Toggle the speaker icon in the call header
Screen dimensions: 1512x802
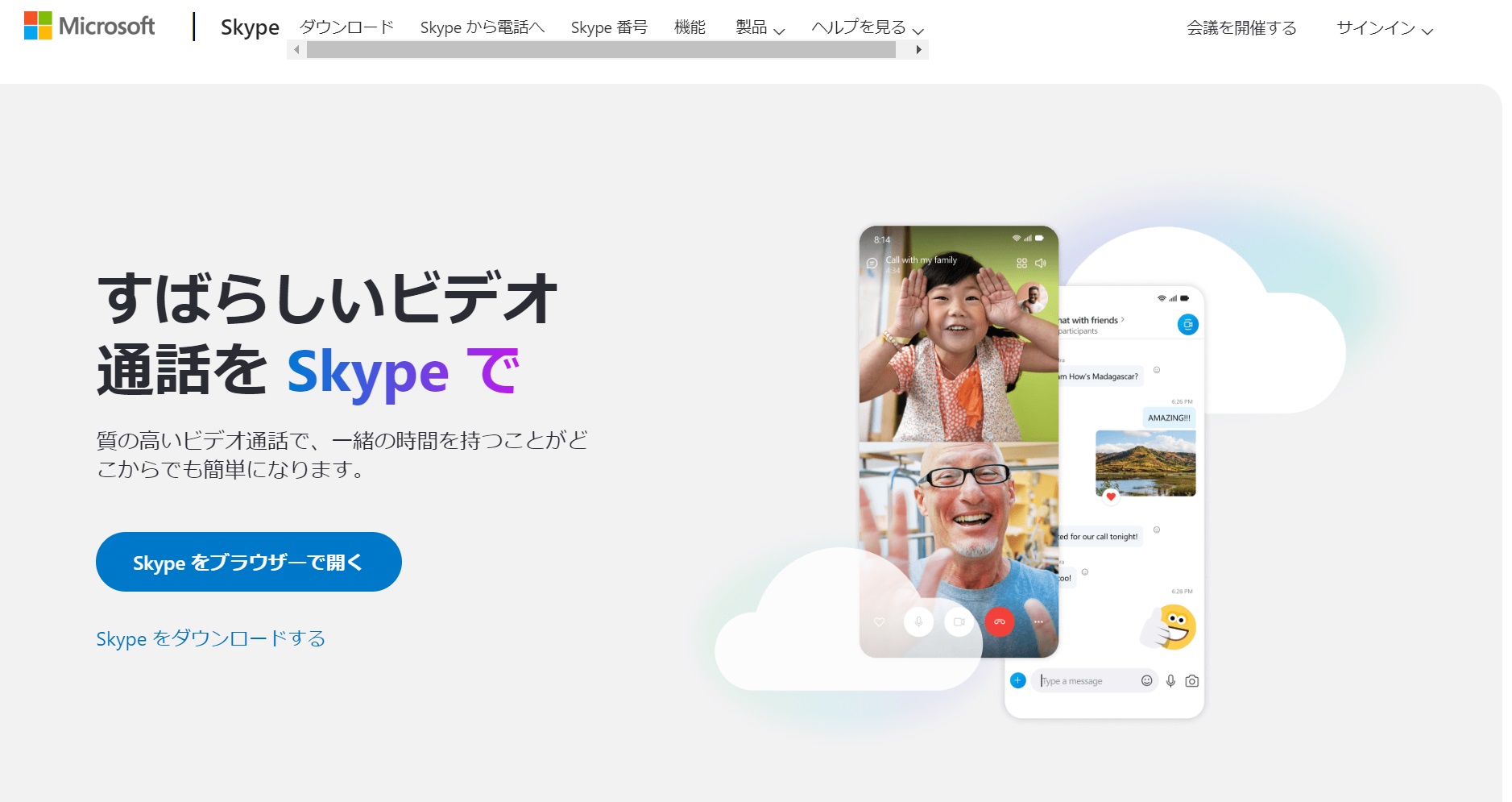tap(1041, 262)
